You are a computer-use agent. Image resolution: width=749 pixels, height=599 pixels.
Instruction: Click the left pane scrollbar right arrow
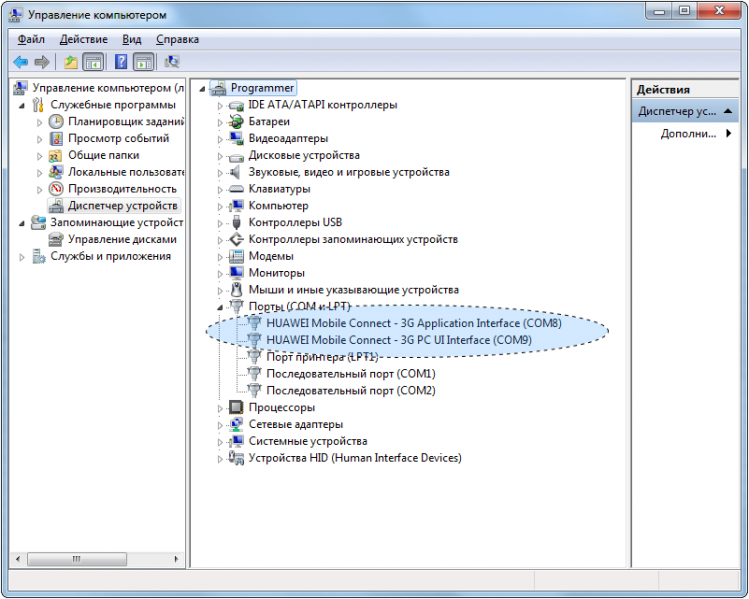pyautogui.click(x=176, y=558)
